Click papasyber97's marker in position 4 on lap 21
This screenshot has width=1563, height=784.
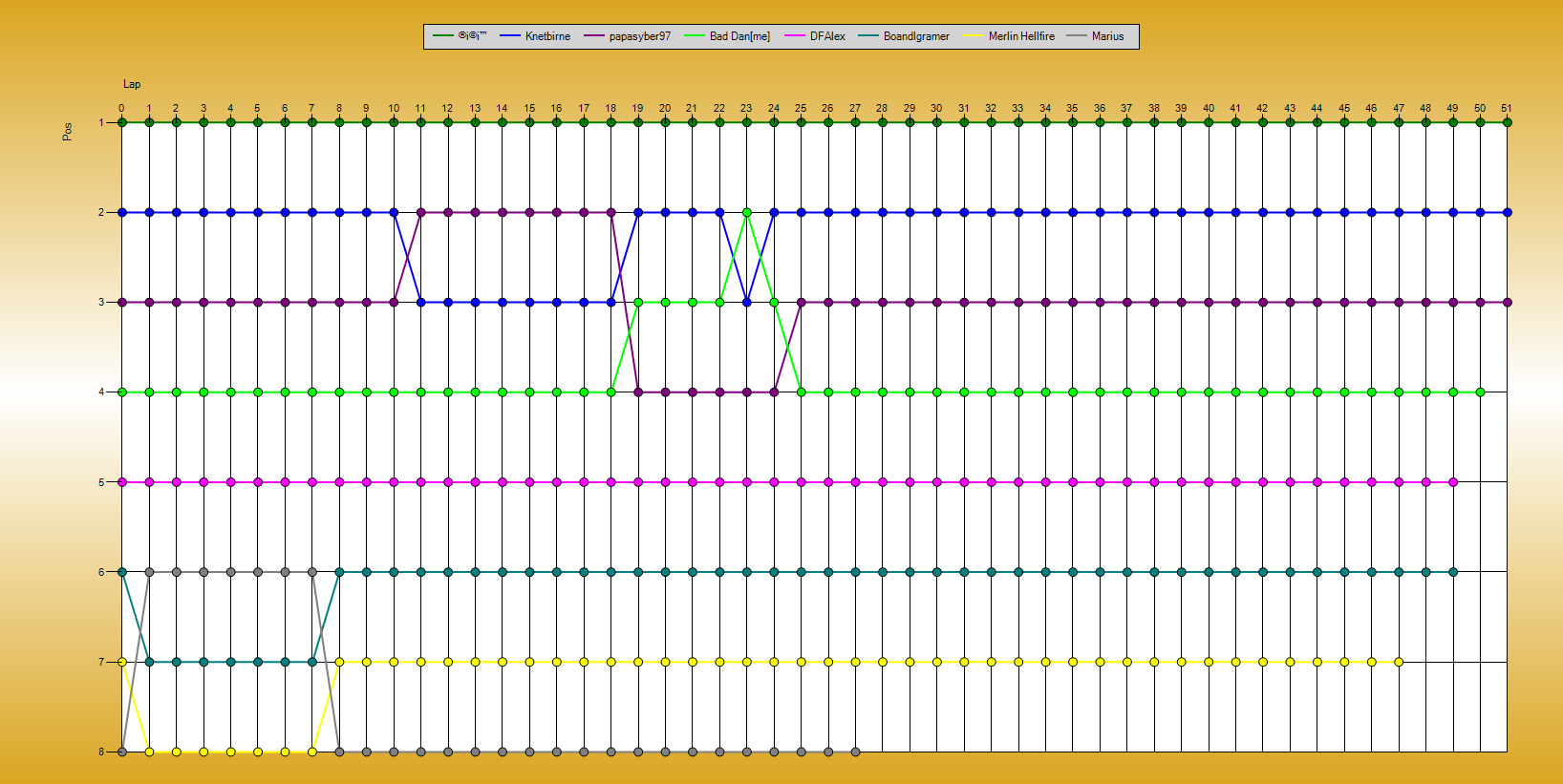[693, 392]
